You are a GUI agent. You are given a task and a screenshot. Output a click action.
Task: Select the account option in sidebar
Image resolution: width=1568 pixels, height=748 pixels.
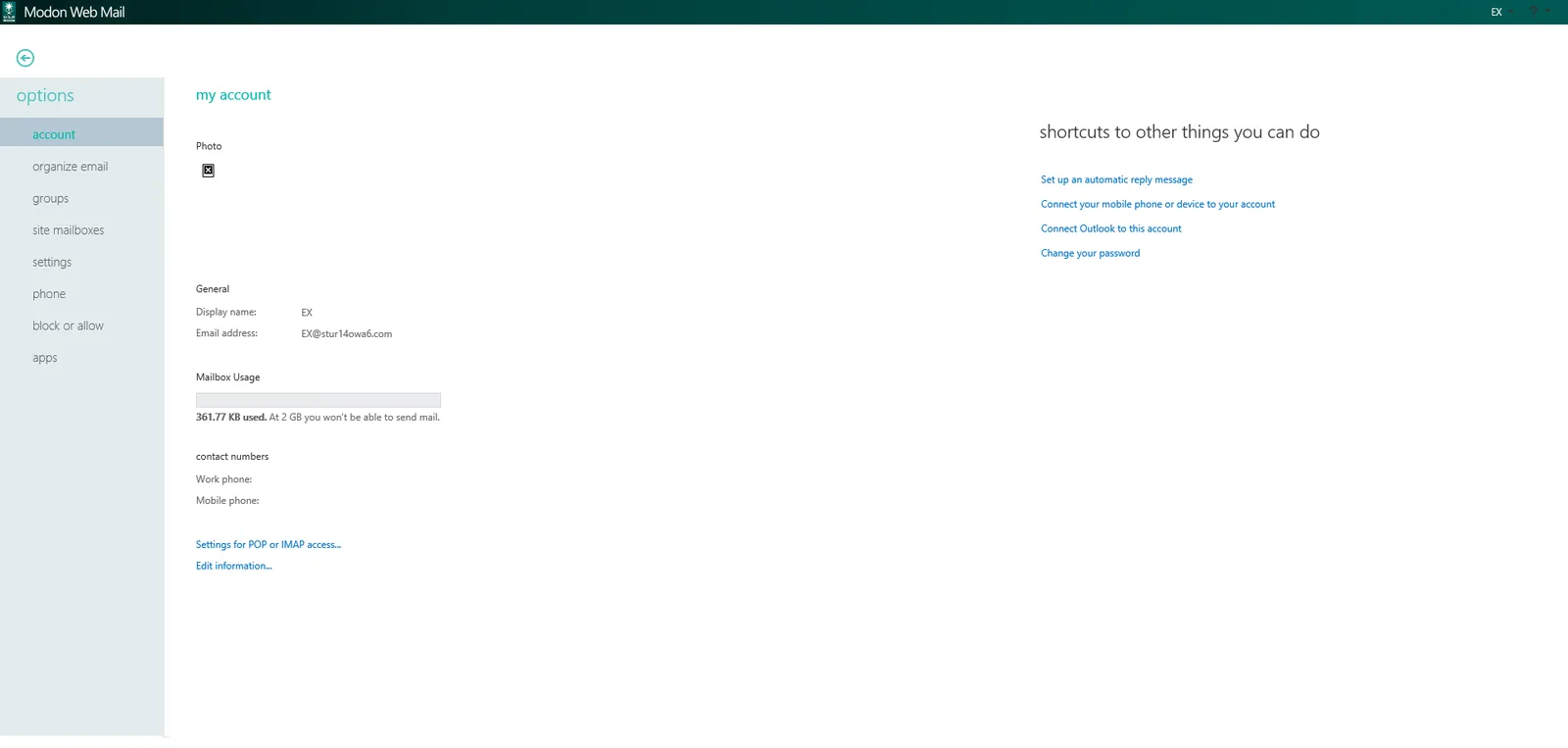(x=82, y=134)
